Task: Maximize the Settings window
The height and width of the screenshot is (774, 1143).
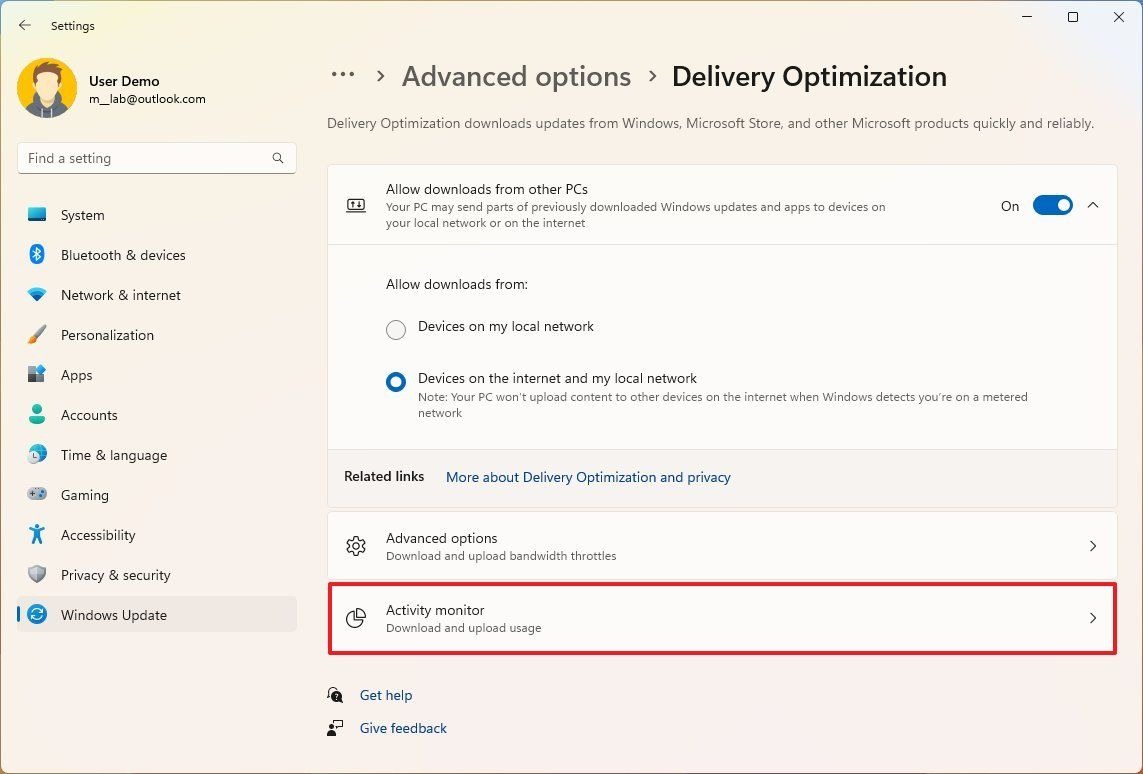Action: (x=1073, y=17)
